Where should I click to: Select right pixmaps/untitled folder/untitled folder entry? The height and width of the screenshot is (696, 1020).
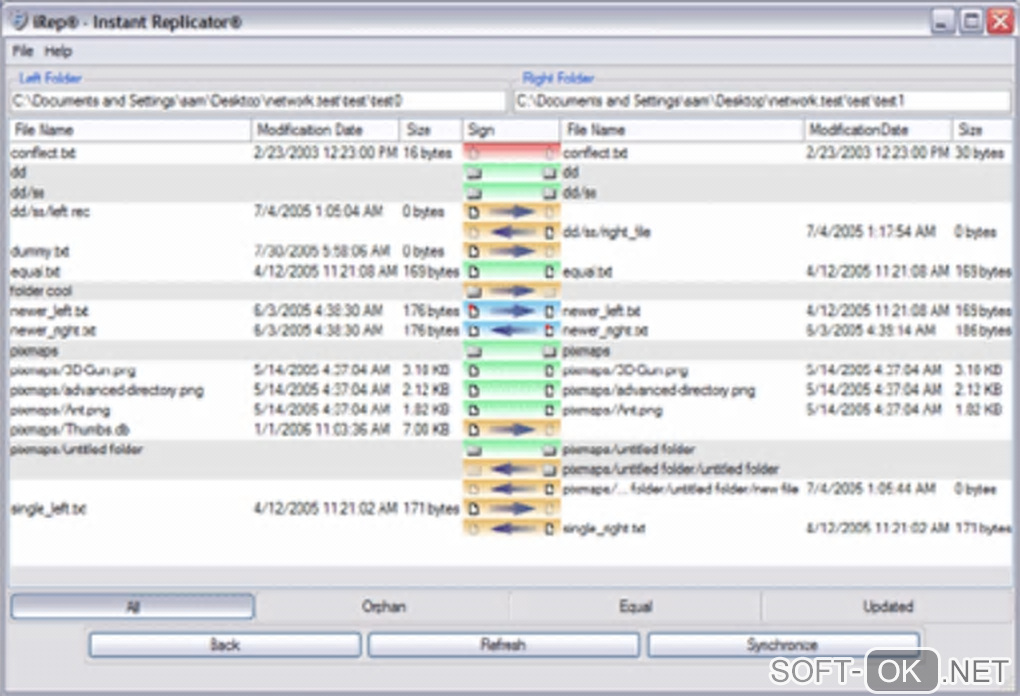(671, 470)
